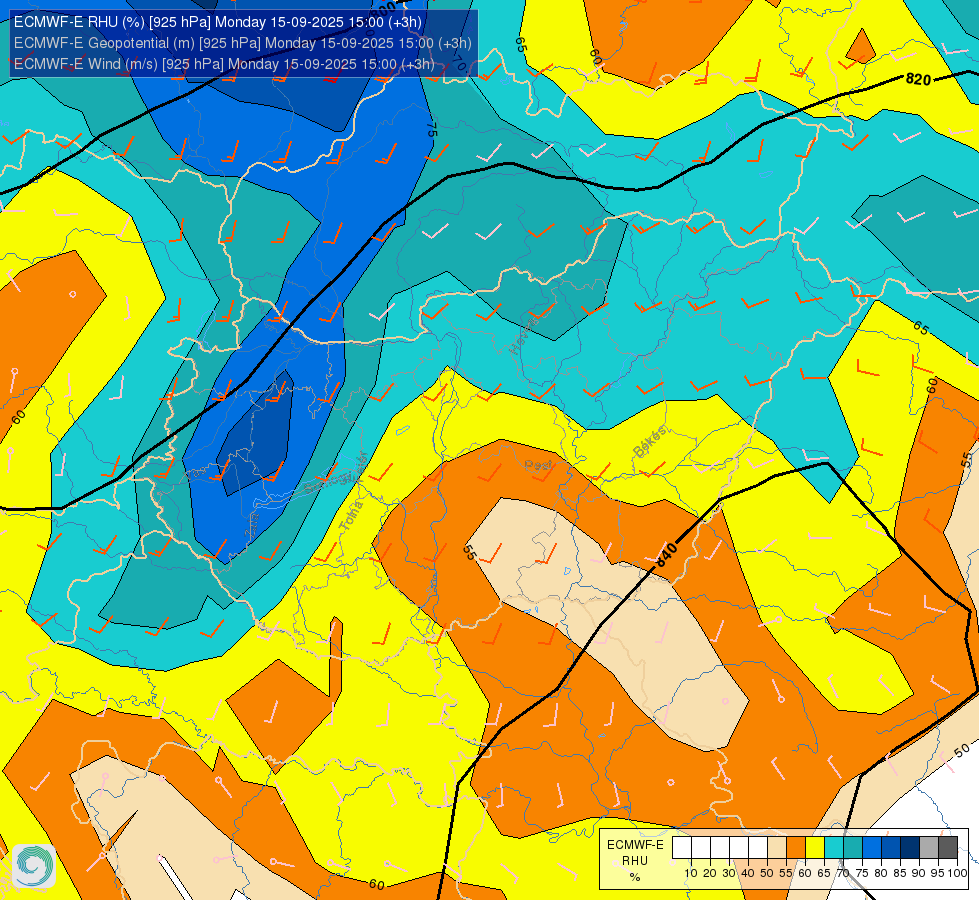Click the Tolna county label
The image size is (979, 900).
(x=351, y=516)
